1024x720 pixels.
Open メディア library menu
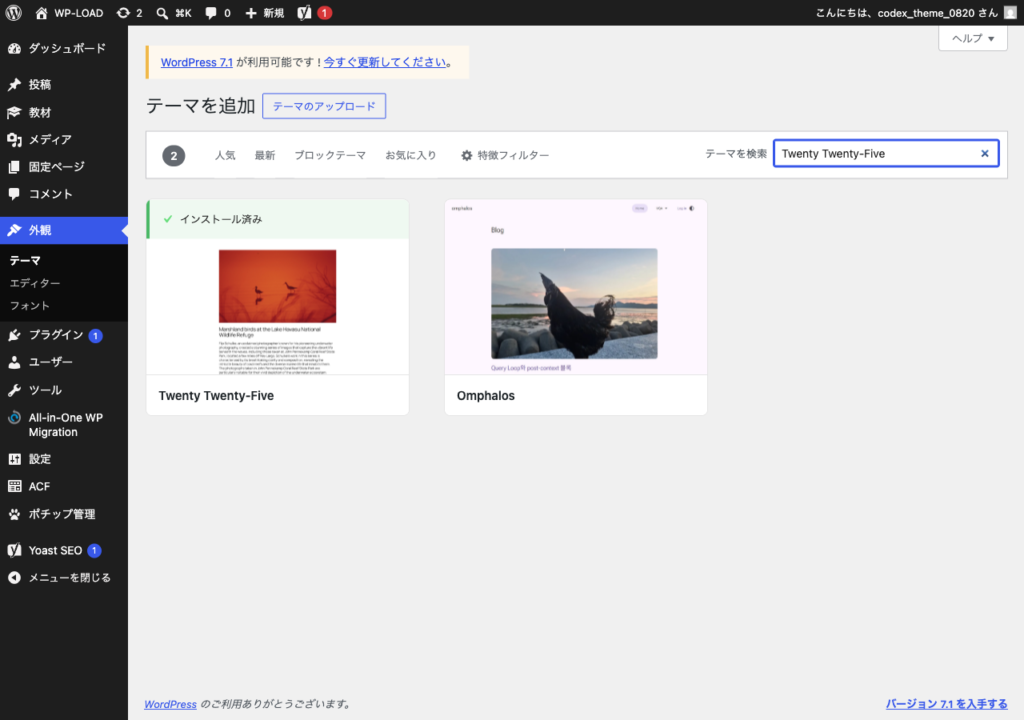(x=64, y=139)
